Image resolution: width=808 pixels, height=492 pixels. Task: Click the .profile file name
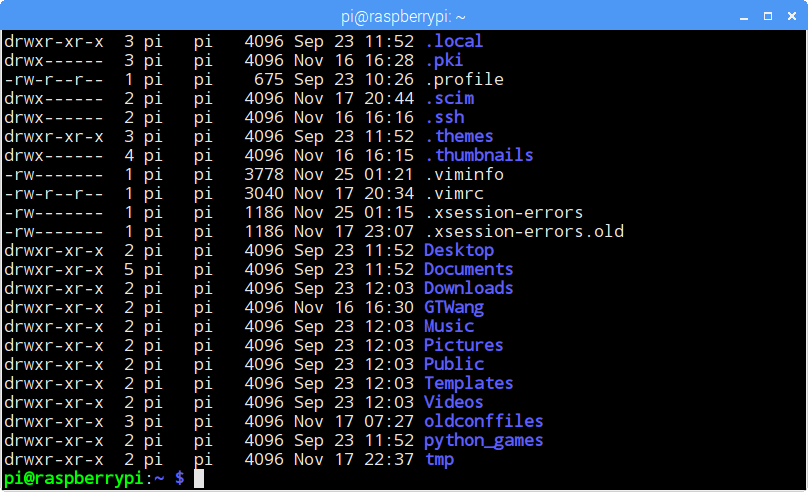(x=464, y=79)
